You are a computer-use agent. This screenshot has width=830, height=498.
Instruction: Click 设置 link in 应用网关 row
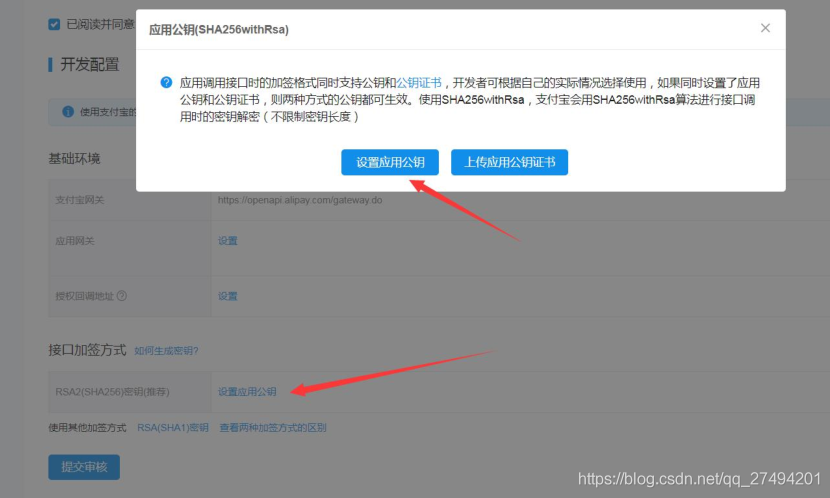[228, 241]
